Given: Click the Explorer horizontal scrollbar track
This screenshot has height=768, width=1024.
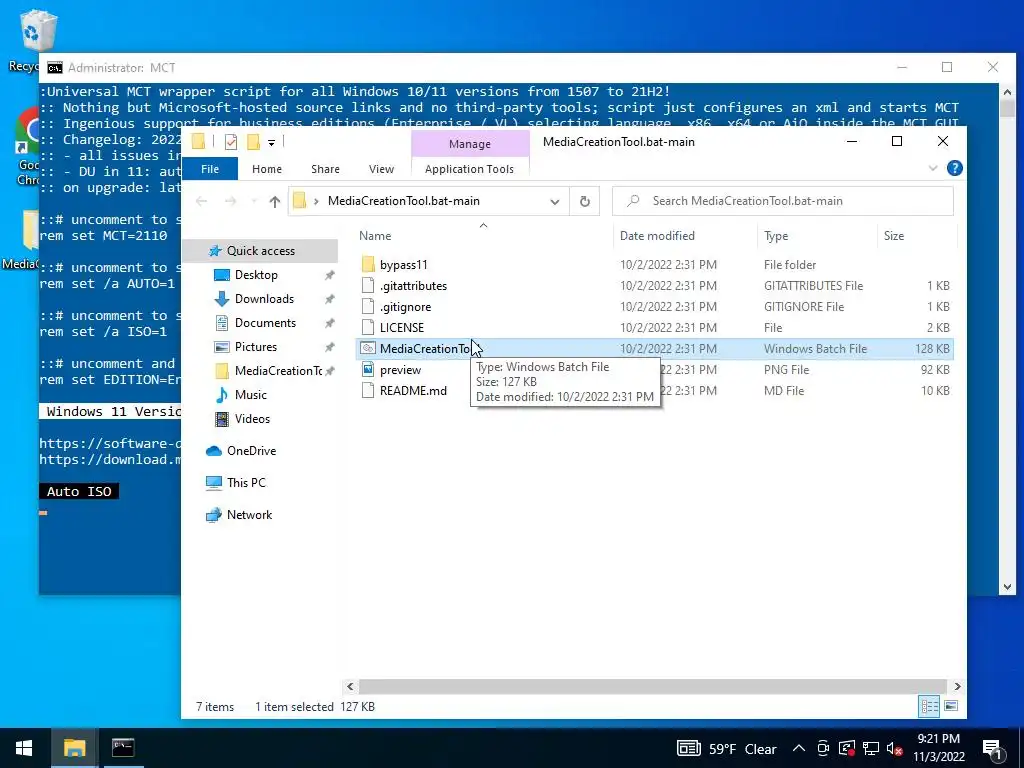Looking at the screenshot, I should pyautogui.click(x=653, y=686).
